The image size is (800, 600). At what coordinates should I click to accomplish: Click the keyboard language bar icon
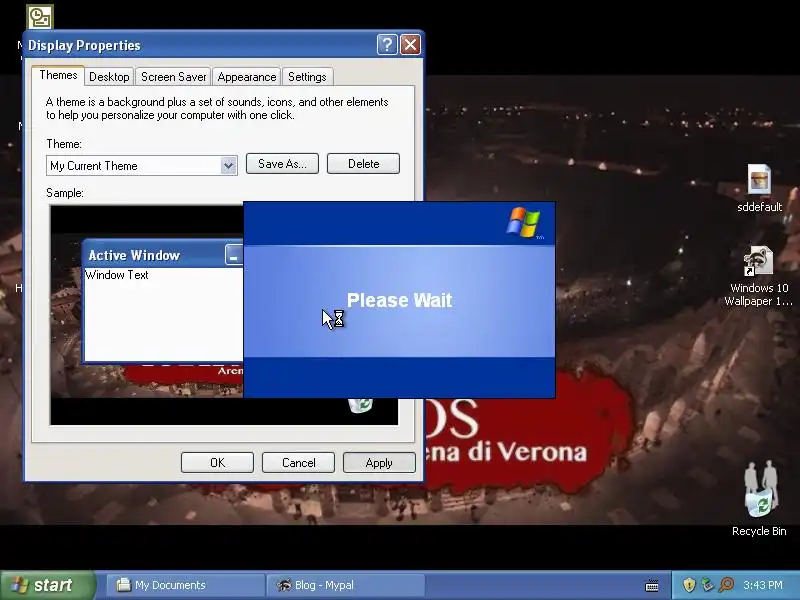click(x=652, y=586)
